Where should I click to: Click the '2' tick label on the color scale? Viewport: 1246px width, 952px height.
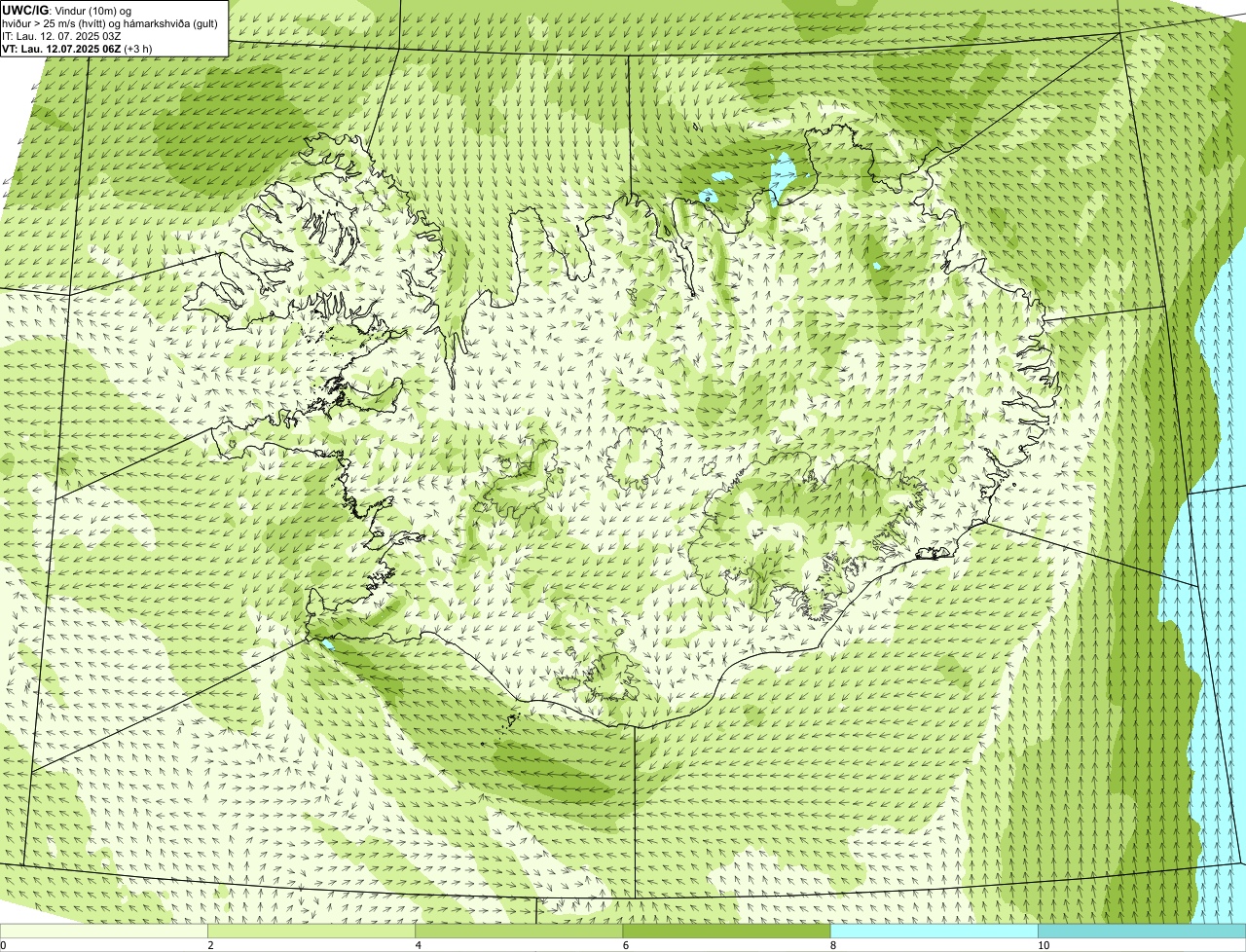[210, 945]
